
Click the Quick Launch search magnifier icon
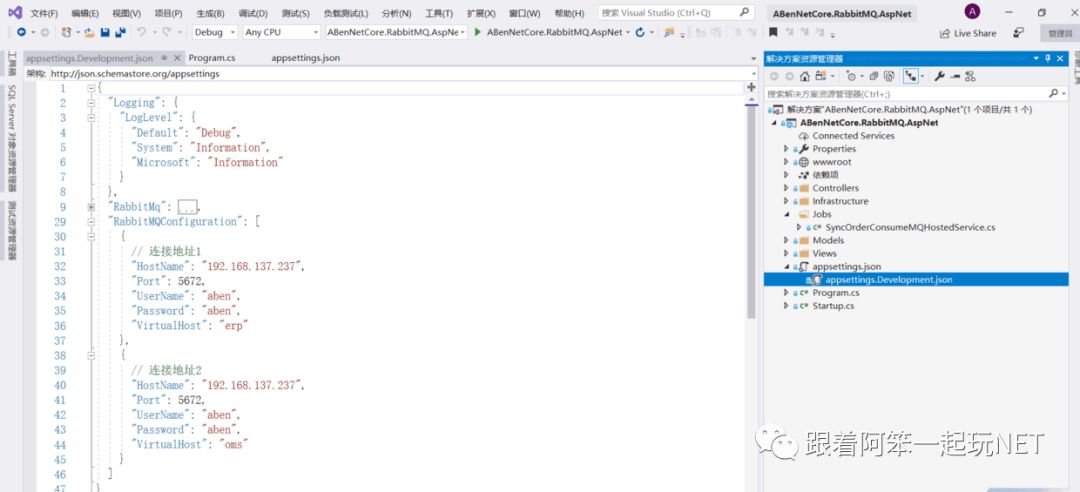[744, 12]
